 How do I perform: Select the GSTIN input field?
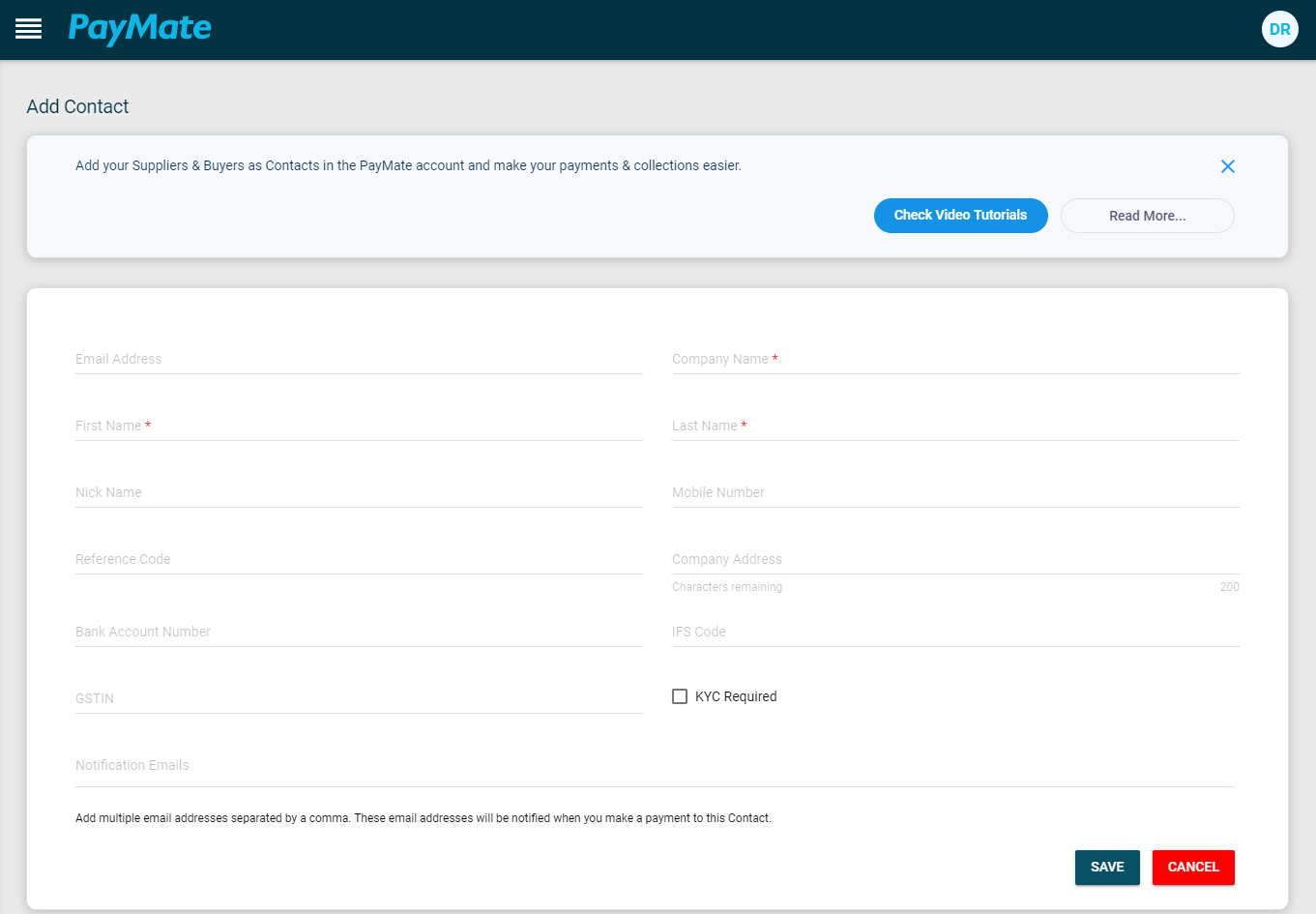tap(359, 698)
